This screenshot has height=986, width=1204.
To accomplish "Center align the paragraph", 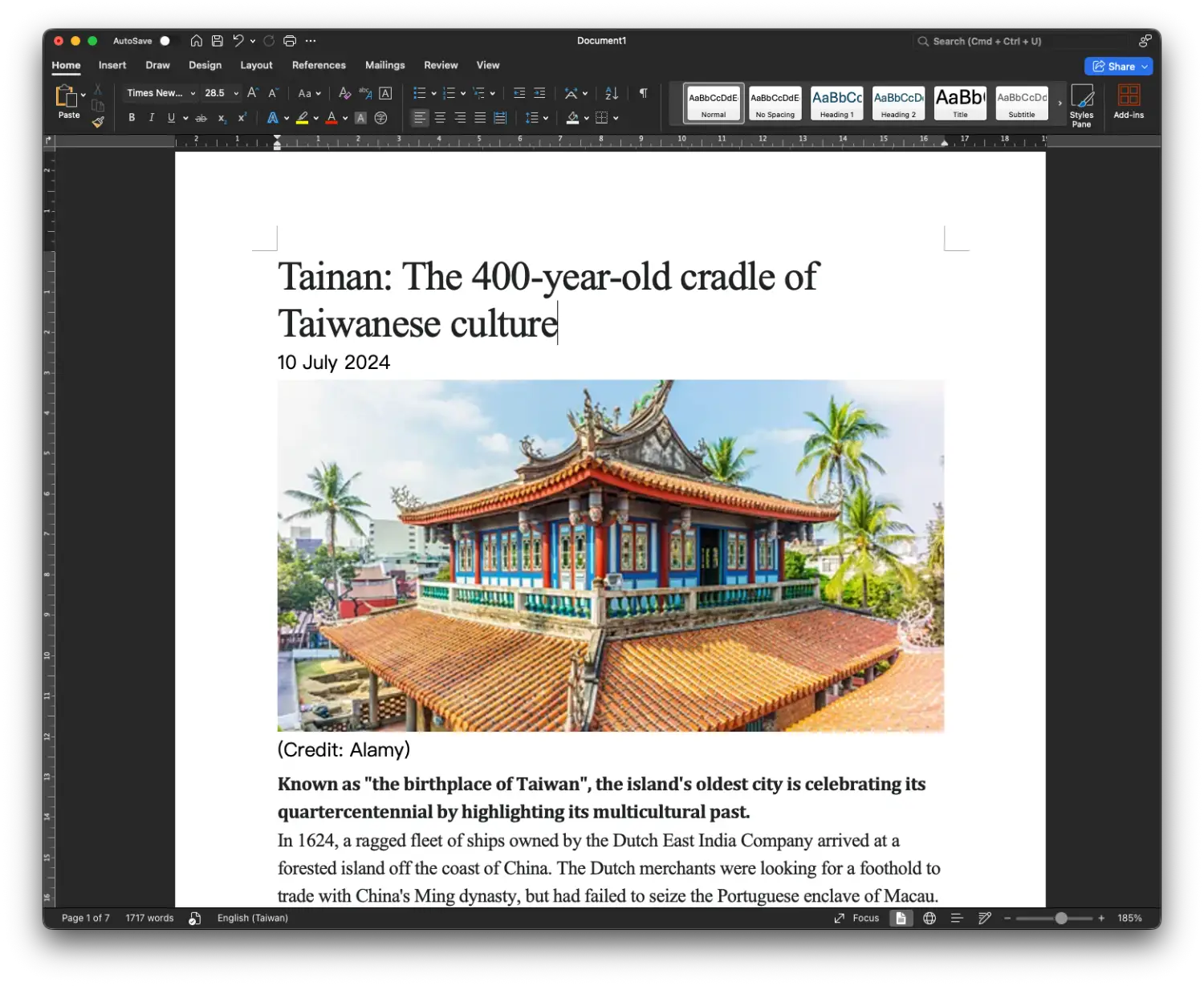I will (440, 118).
